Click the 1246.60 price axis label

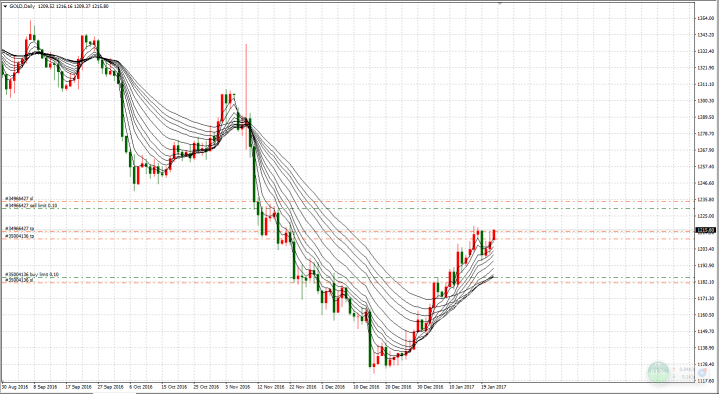pyautogui.click(x=706, y=183)
